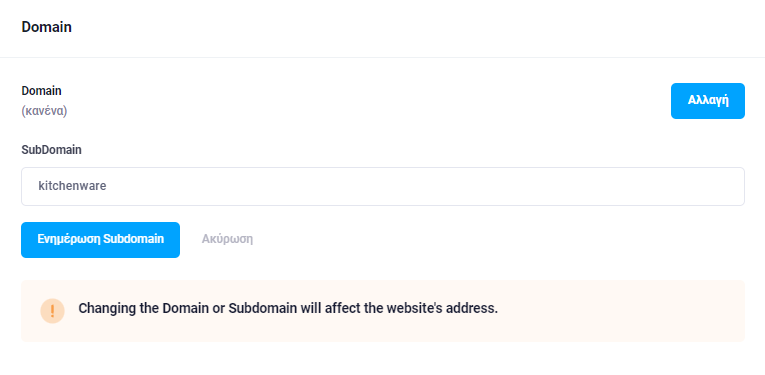Cancel editing via the Ακύρωση link
765x375 pixels.
click(227, 239)
